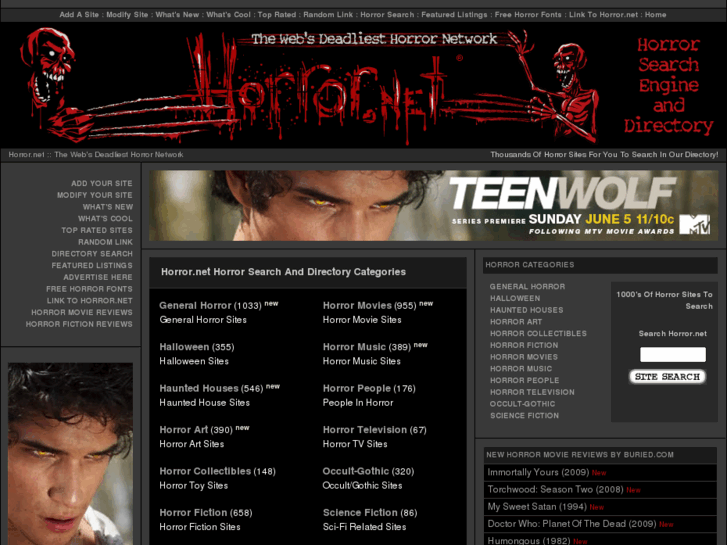The image size is (727, 545).
Task: Click inside the Search Horror.net text field
Action: tap(673, 354)
